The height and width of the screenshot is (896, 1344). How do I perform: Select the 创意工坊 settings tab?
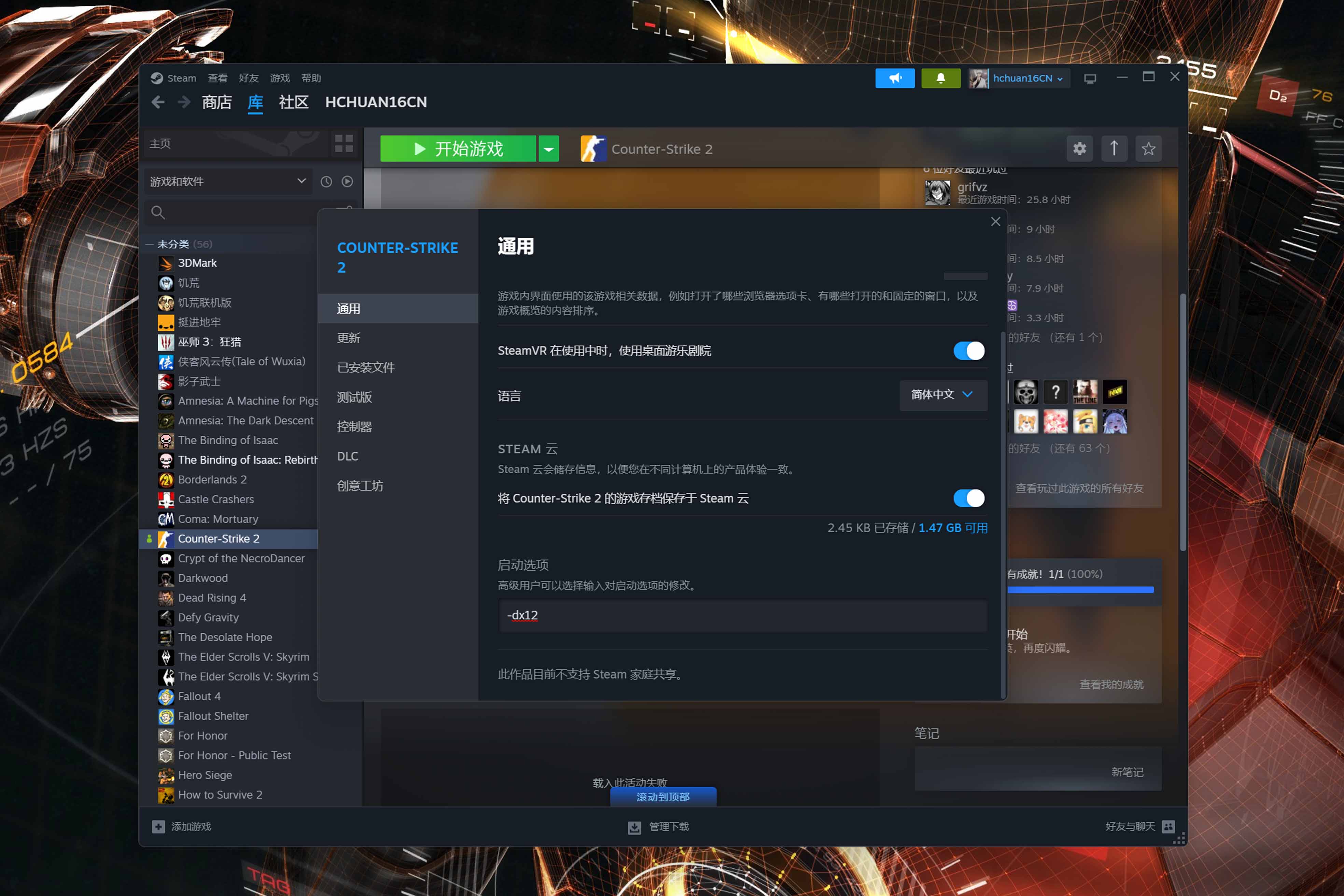pos(398,486)
